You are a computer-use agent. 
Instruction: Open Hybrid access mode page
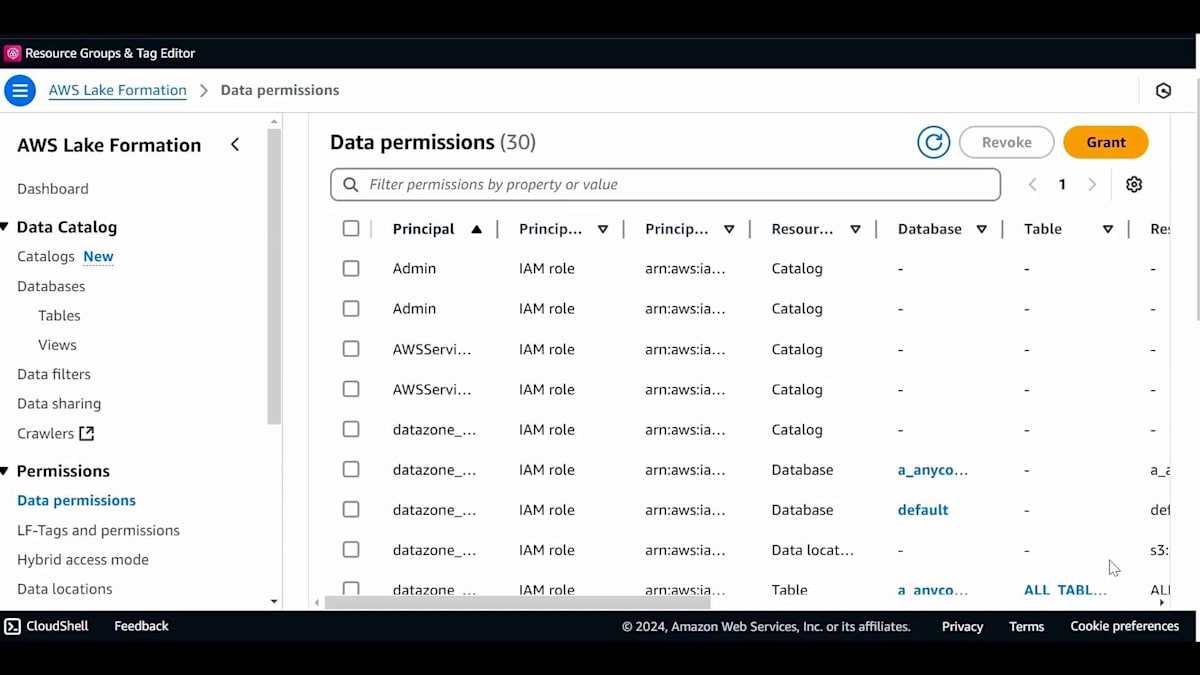tap(83, 560)
